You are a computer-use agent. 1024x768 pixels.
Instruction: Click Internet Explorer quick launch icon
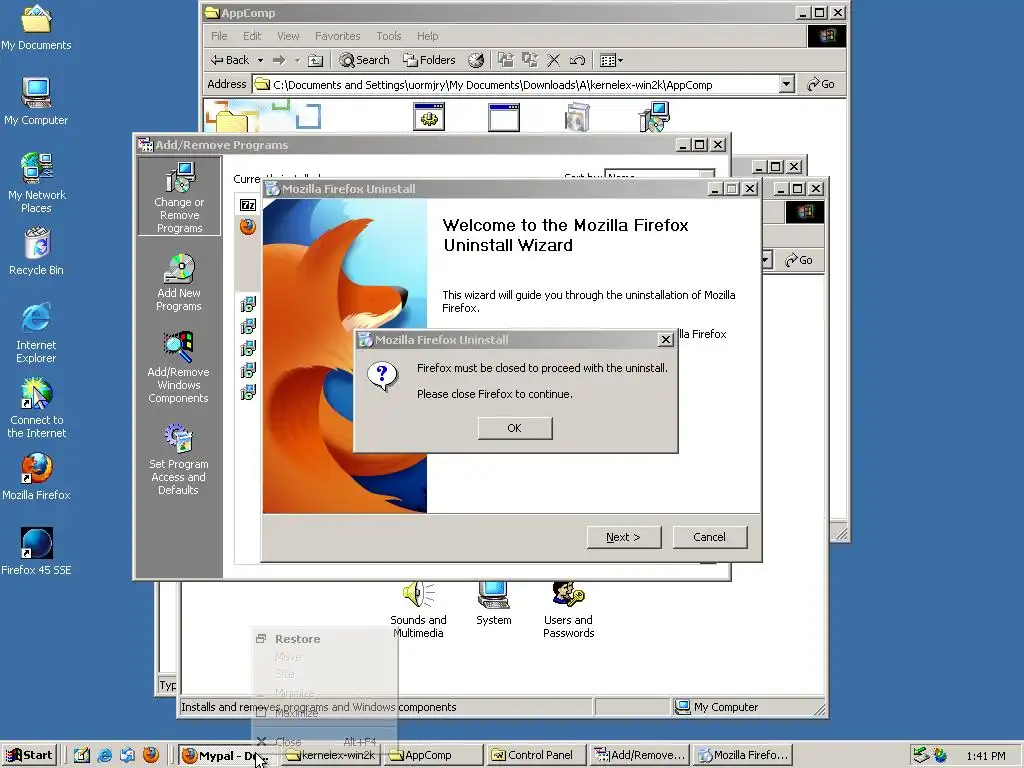104,756
